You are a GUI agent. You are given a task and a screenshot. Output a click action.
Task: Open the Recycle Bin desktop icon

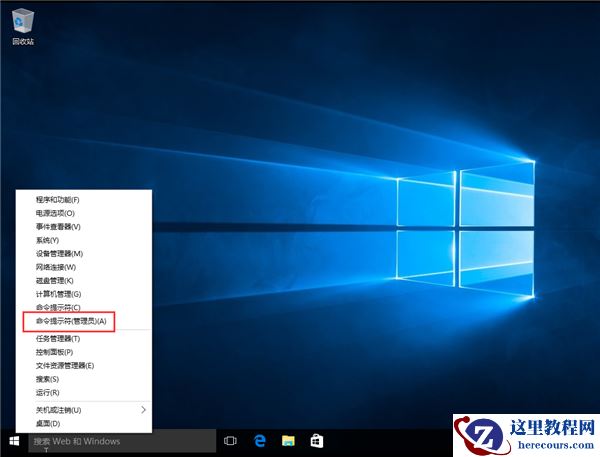pyautogui.click(x=23, y=27)
